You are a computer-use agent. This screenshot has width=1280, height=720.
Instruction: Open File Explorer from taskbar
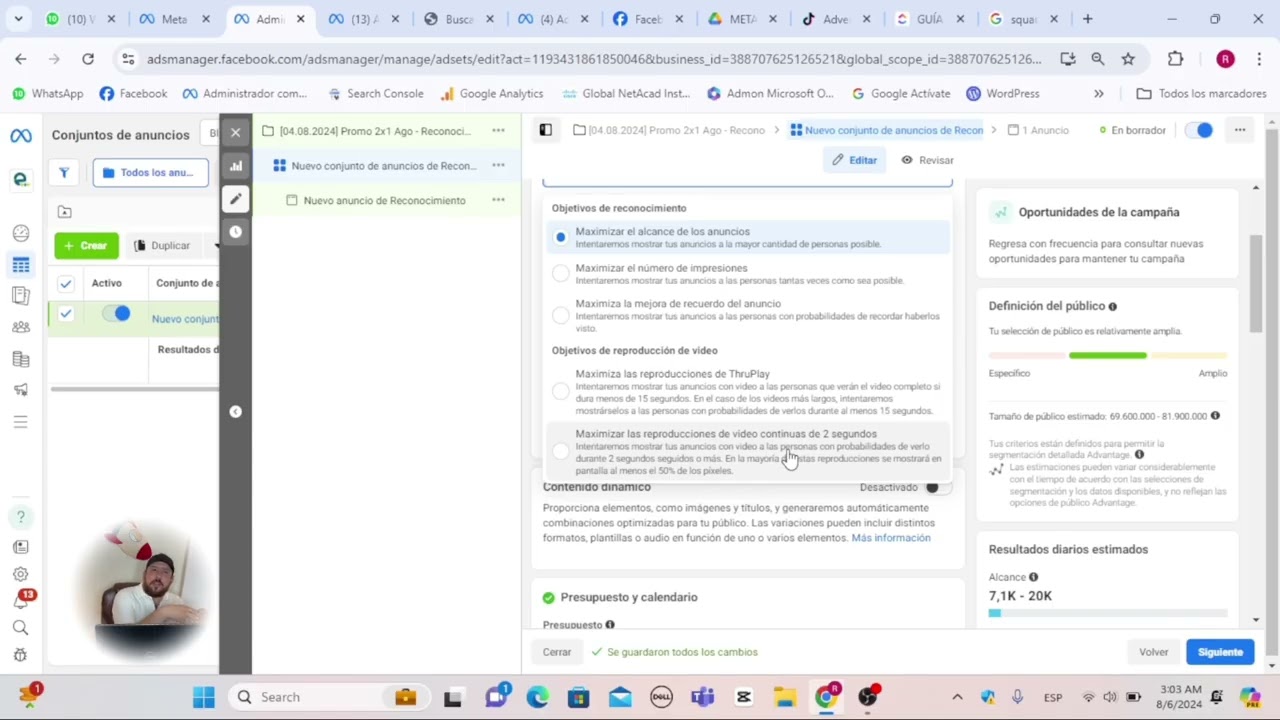click(784, 697)
